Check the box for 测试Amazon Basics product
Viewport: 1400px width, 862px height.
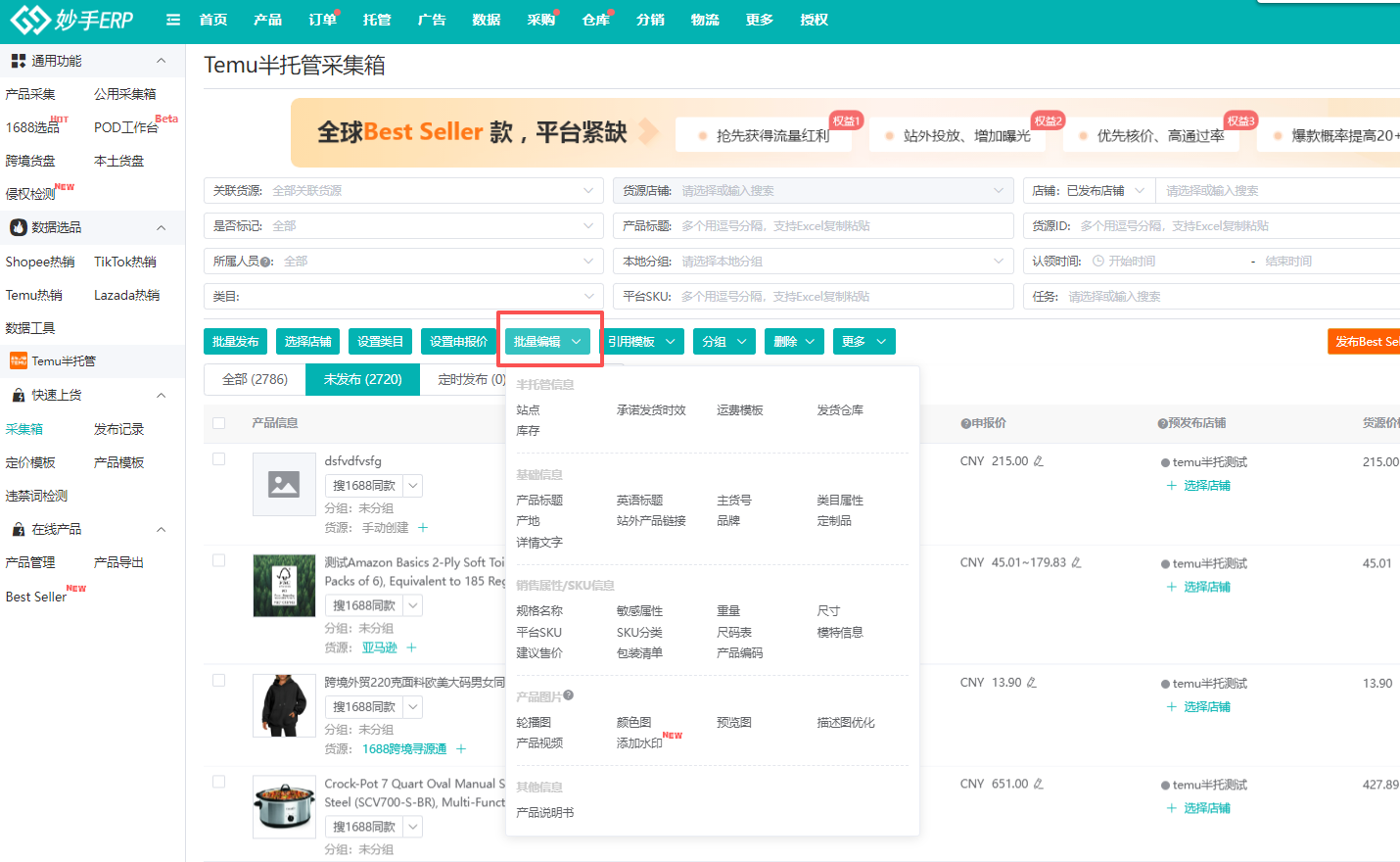(x=219, y=561)
